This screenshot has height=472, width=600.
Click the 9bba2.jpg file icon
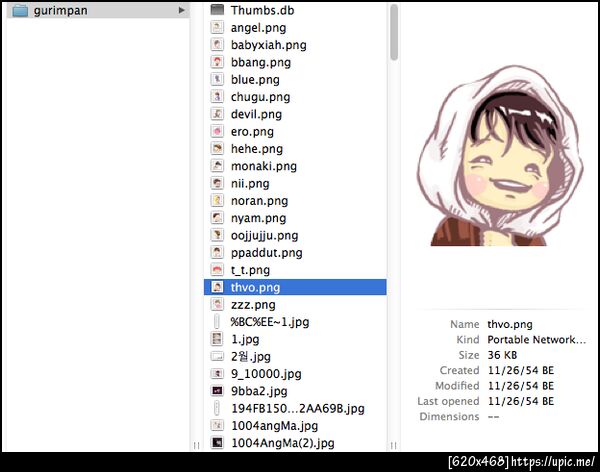[217, 391]
